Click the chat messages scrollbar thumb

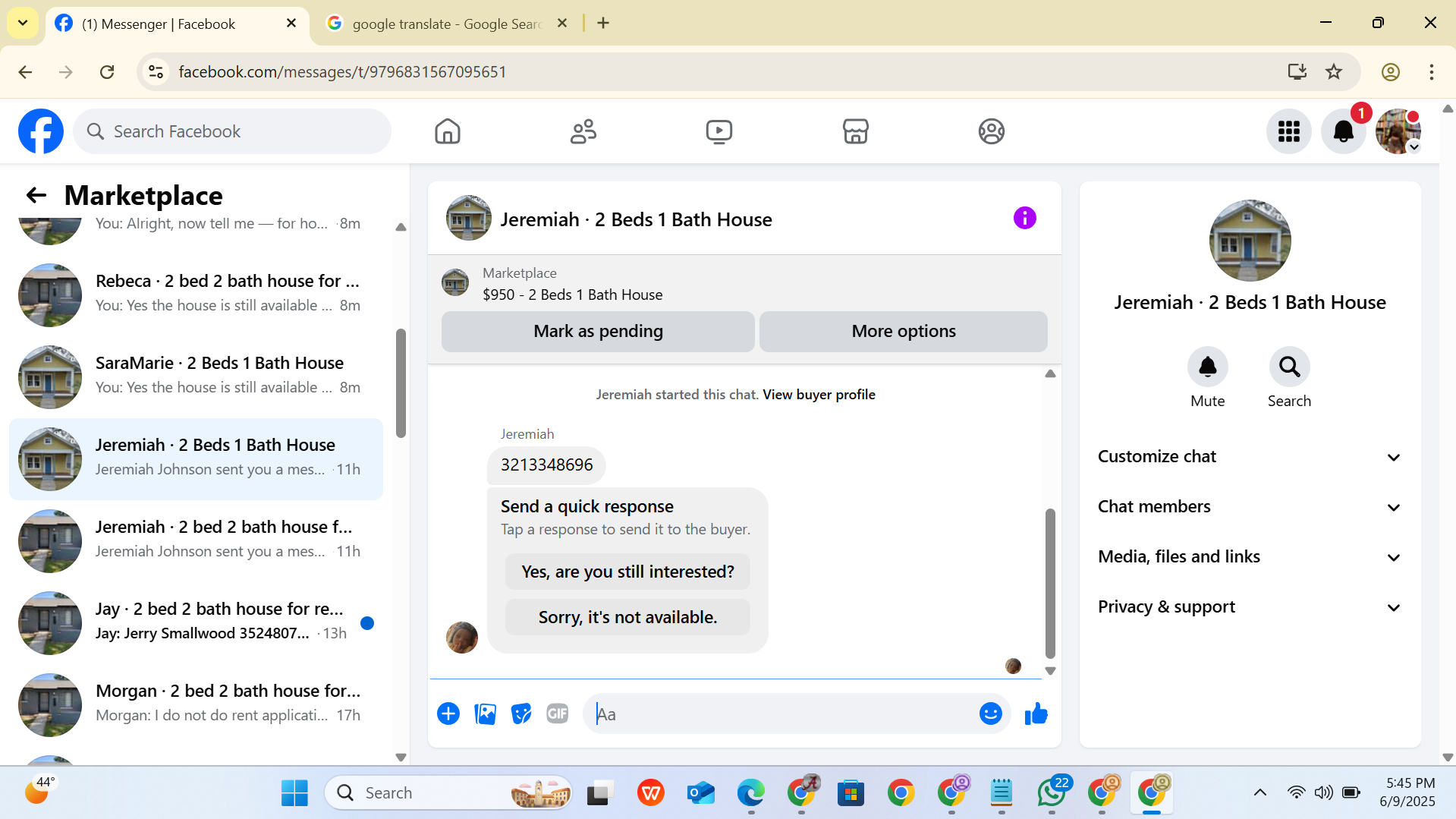[1050, 583]
